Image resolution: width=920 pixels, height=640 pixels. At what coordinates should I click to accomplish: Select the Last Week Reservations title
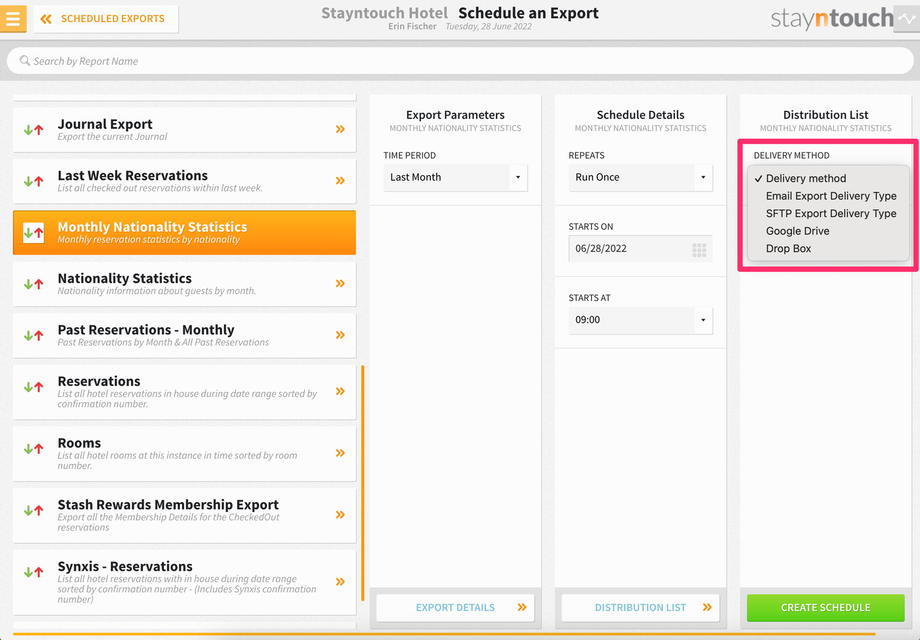133,175
